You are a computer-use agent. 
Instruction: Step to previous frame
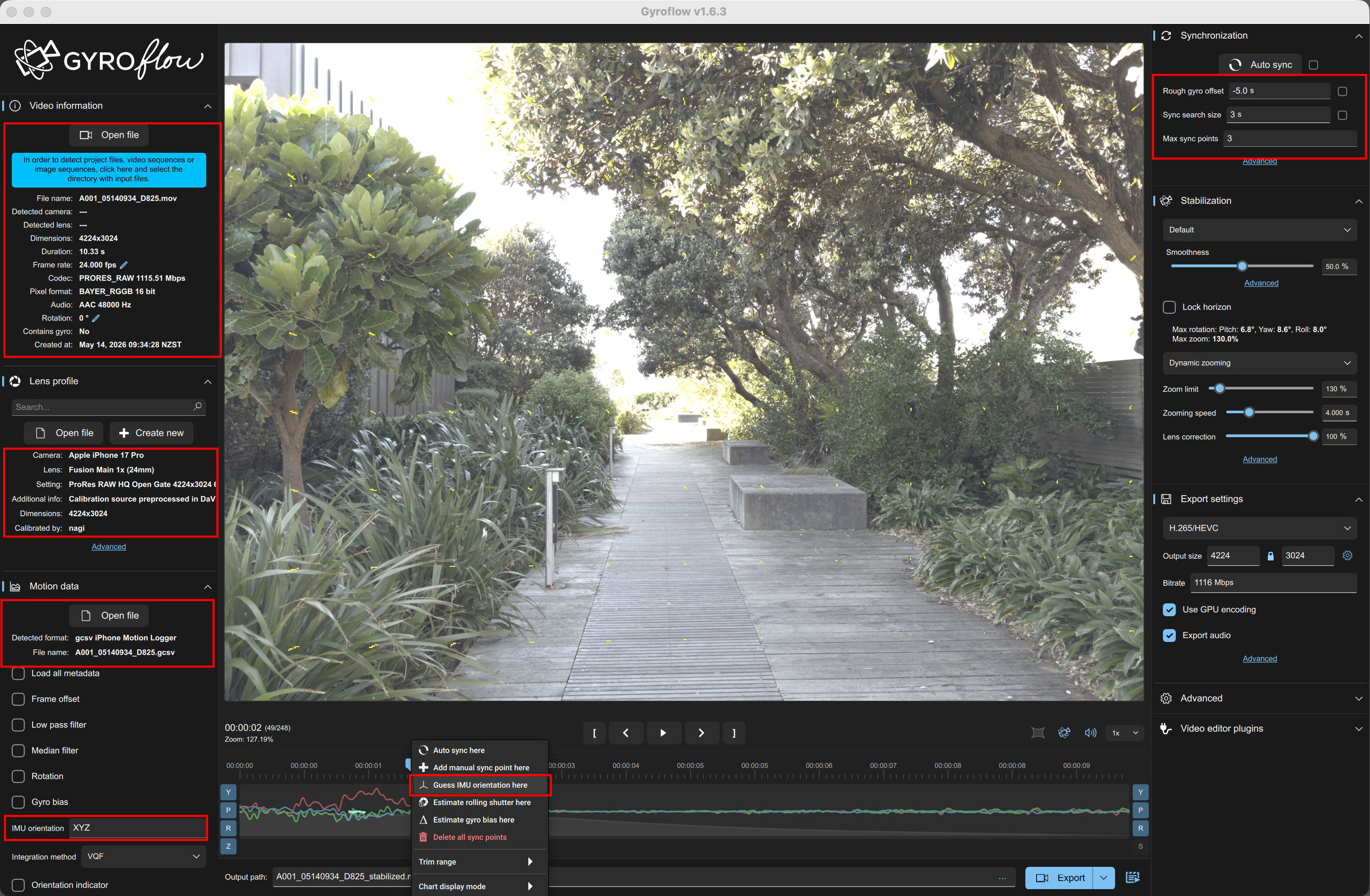point(626,733)
